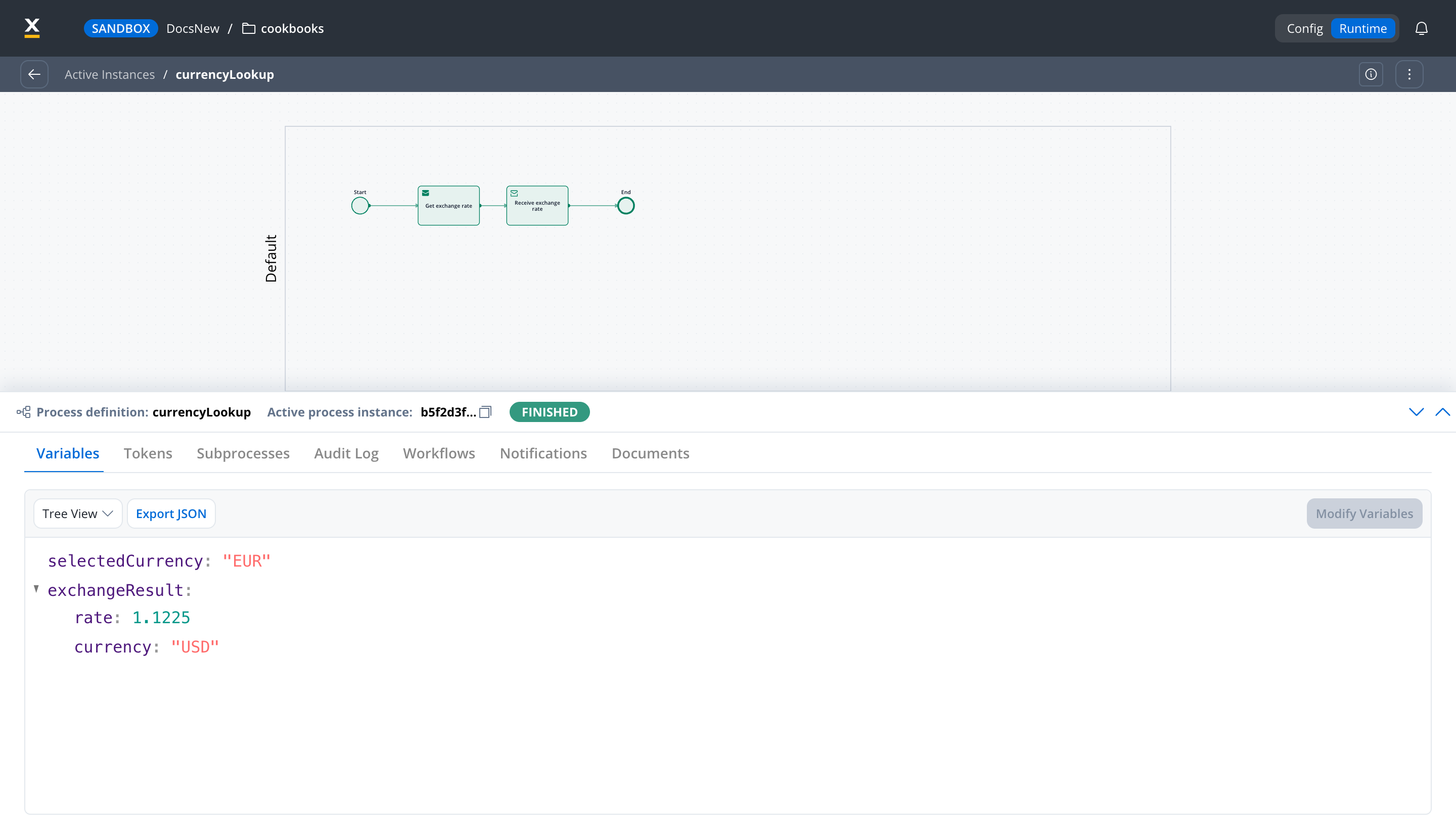1456x839 pixels.
Task: Click the currencyLookup breadcrumb title
Action: (x=225, y=74)
